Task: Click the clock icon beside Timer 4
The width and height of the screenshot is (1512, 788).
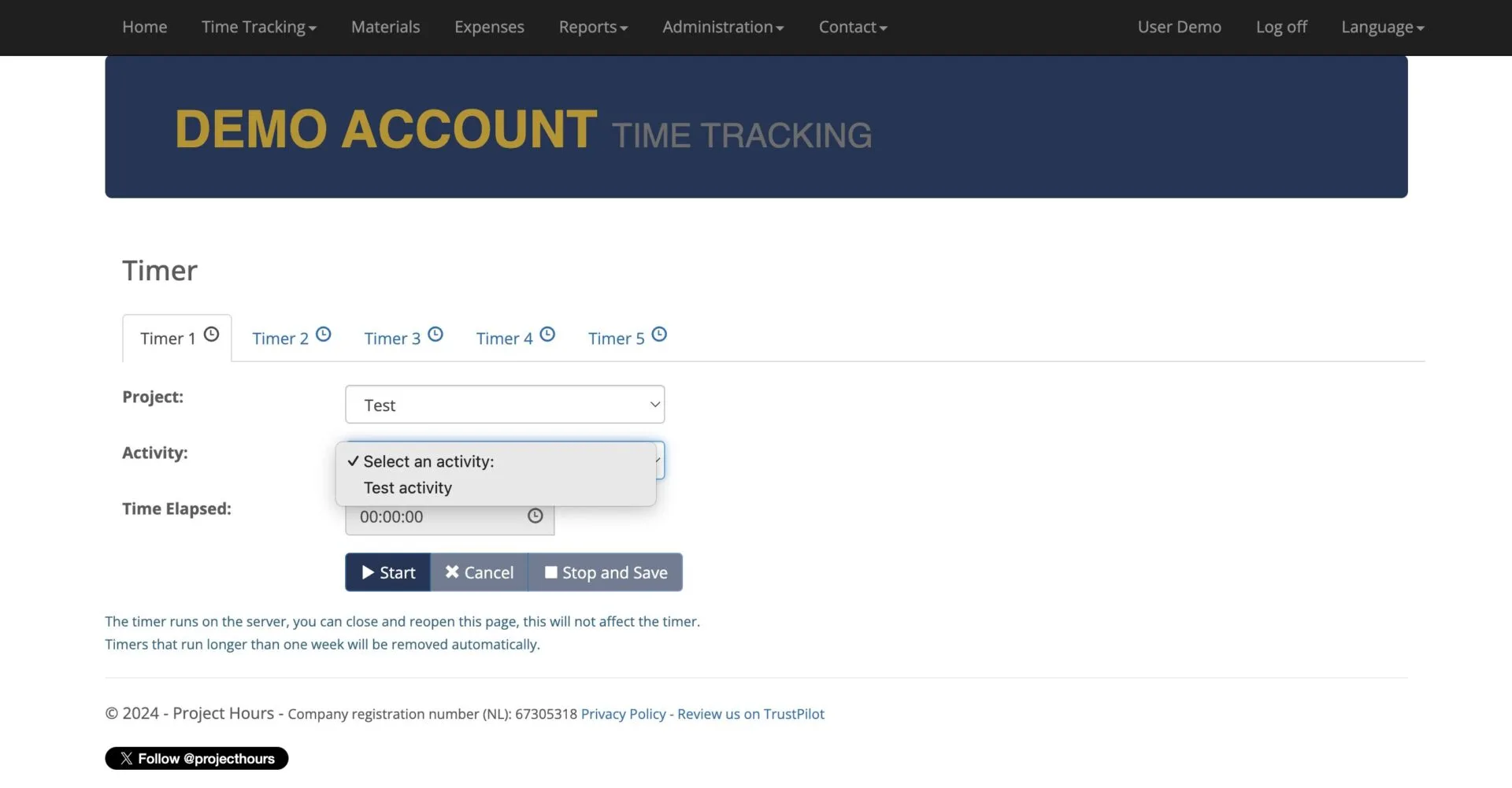Action: pyautogui.click(x=547, y=335)
